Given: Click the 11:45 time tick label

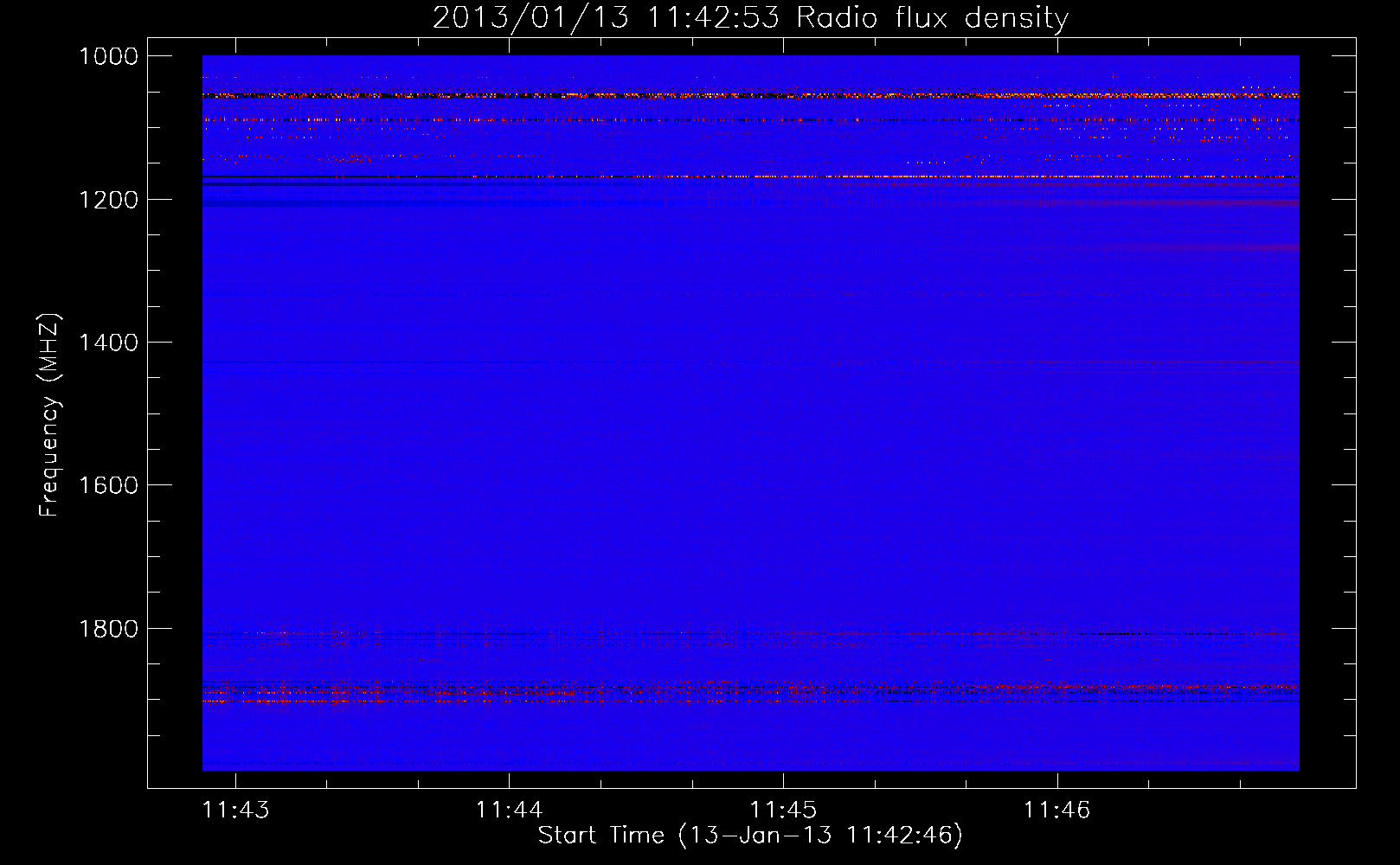Looking at the screenshot, I should point(783,810).
